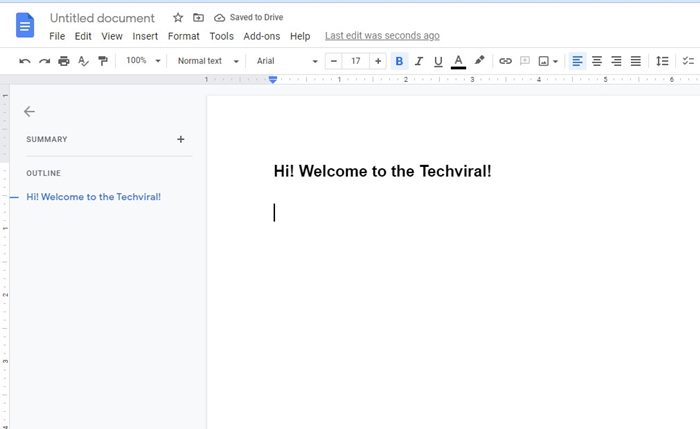
Task: Increase font size with plus button
Action: pyautogui.click(x=378, y=61)
